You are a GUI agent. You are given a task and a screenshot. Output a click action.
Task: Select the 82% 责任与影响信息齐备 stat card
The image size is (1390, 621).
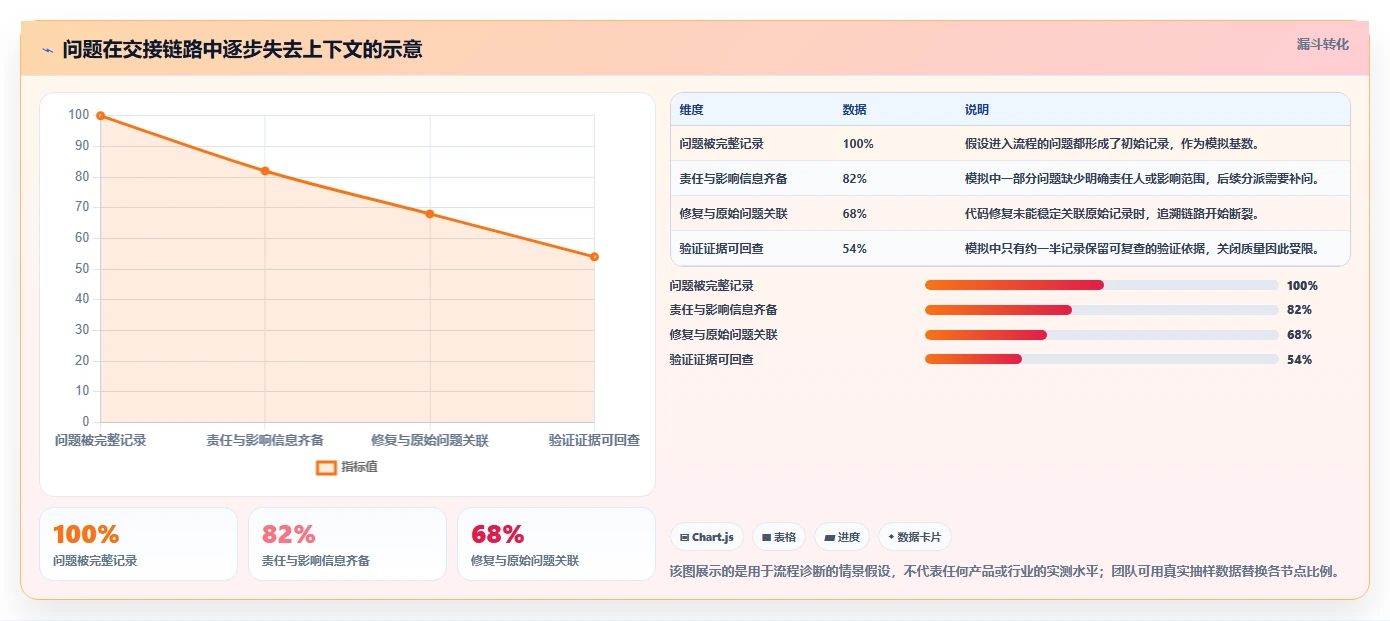[x=347, y=544]
